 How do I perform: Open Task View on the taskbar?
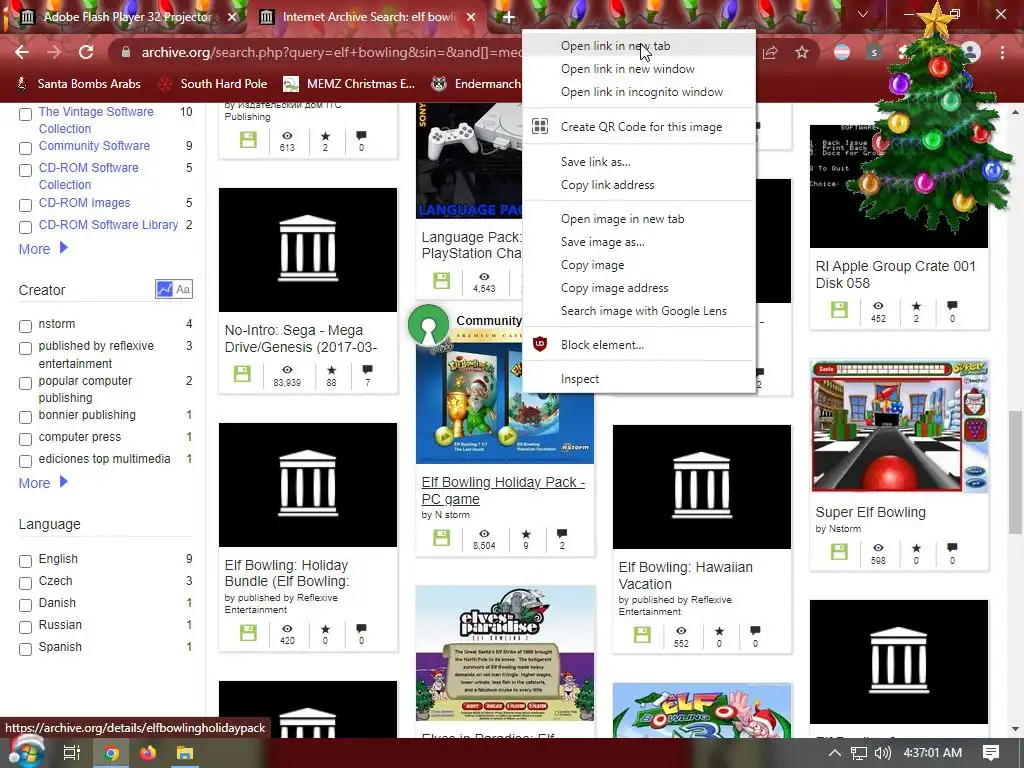click(71, 753)
